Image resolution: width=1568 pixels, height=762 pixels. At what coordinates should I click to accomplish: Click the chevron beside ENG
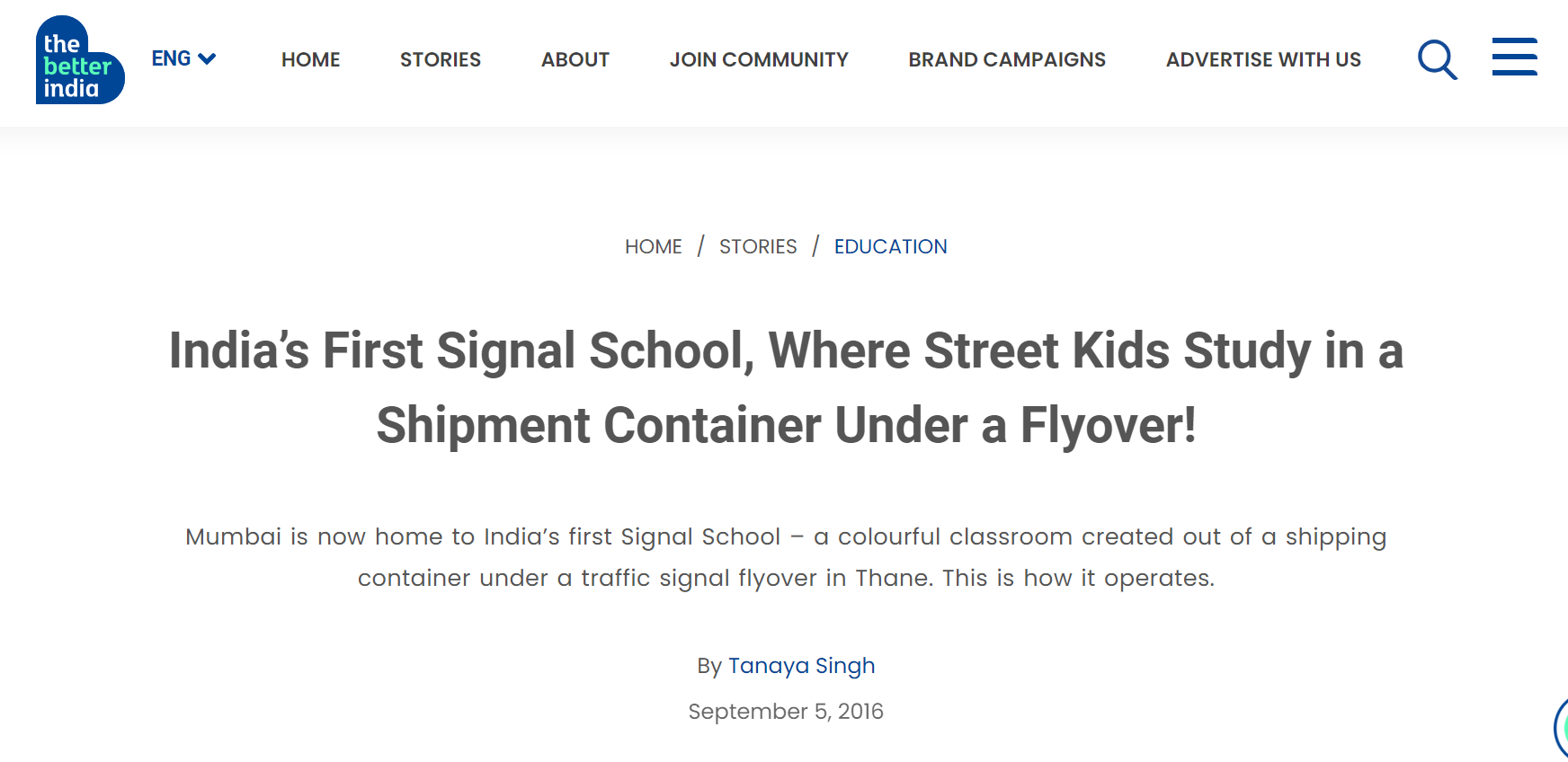(207, 59)
